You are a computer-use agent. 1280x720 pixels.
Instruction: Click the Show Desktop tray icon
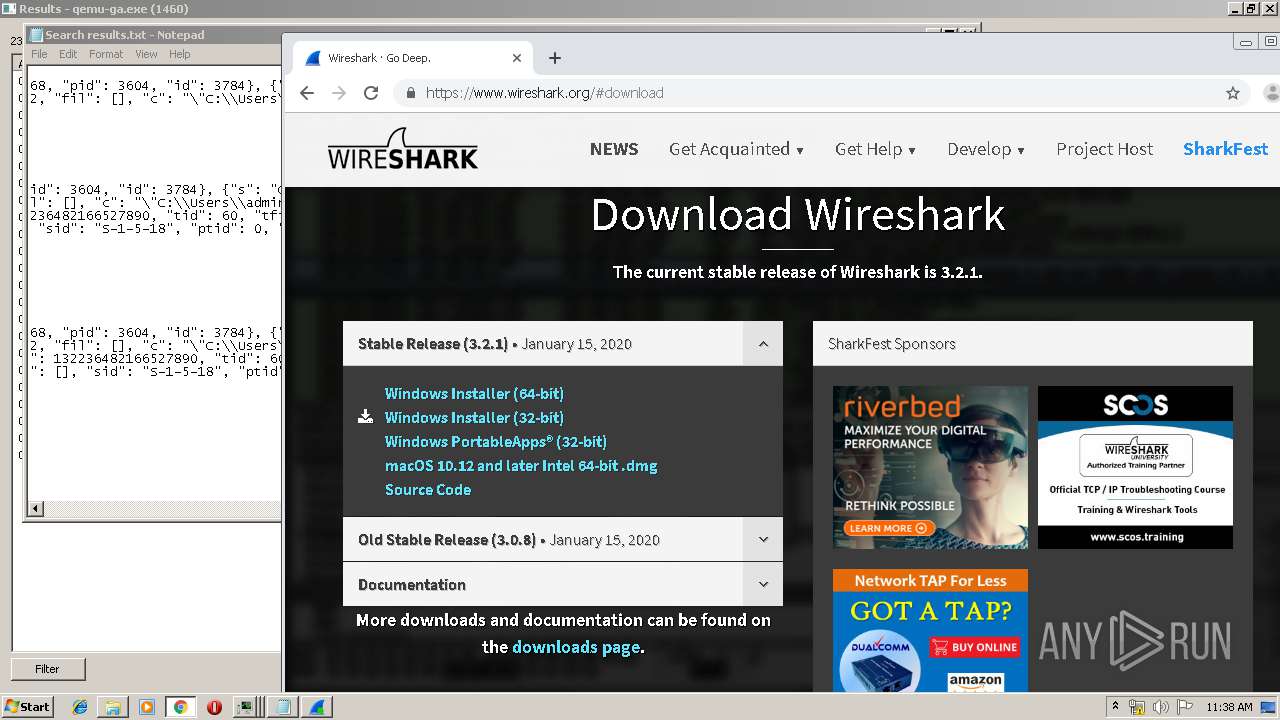1269,707
